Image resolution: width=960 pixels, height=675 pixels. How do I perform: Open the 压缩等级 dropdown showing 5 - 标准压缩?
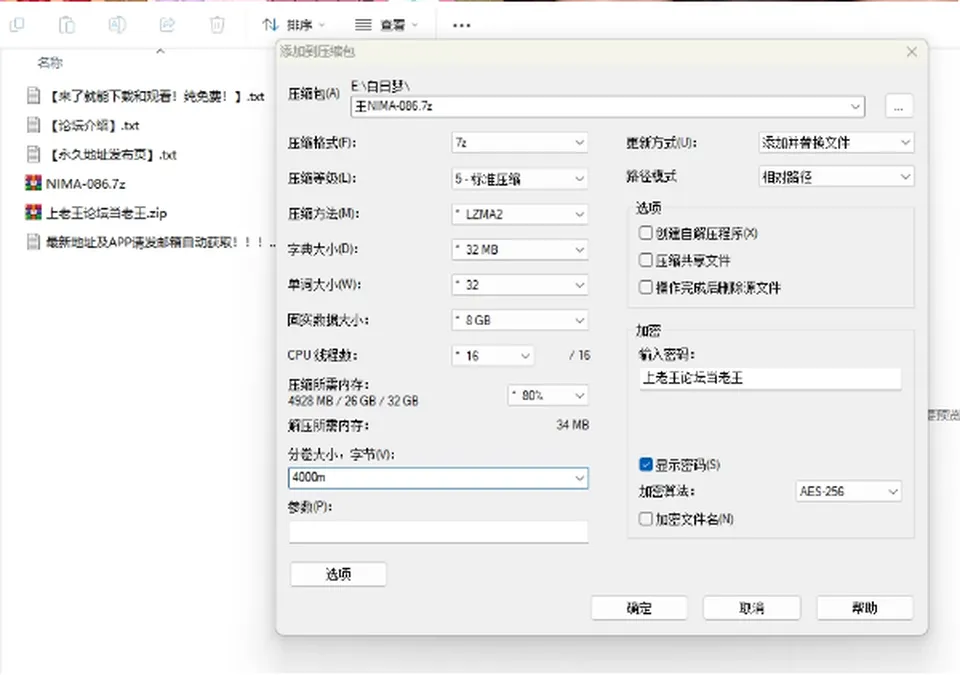click(520, 178)
